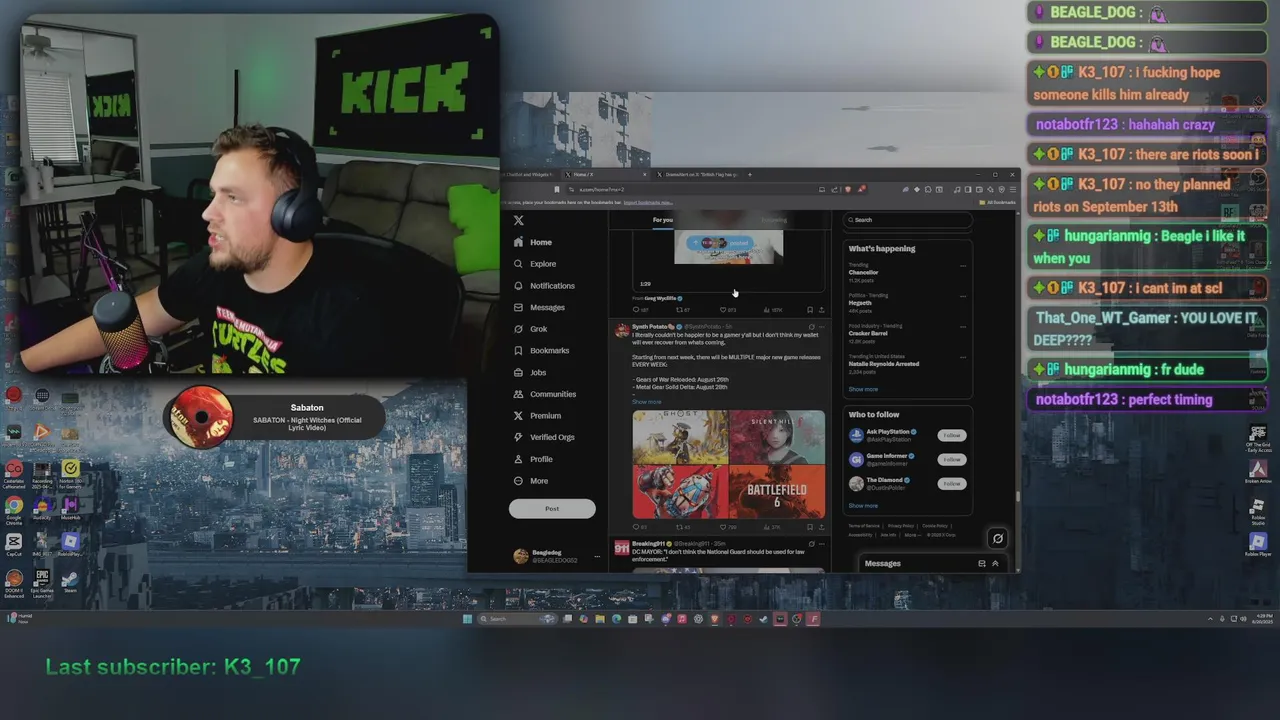
Task: Open Ghost game image in post
Action: pyautogui.click(x=680, y=437)
